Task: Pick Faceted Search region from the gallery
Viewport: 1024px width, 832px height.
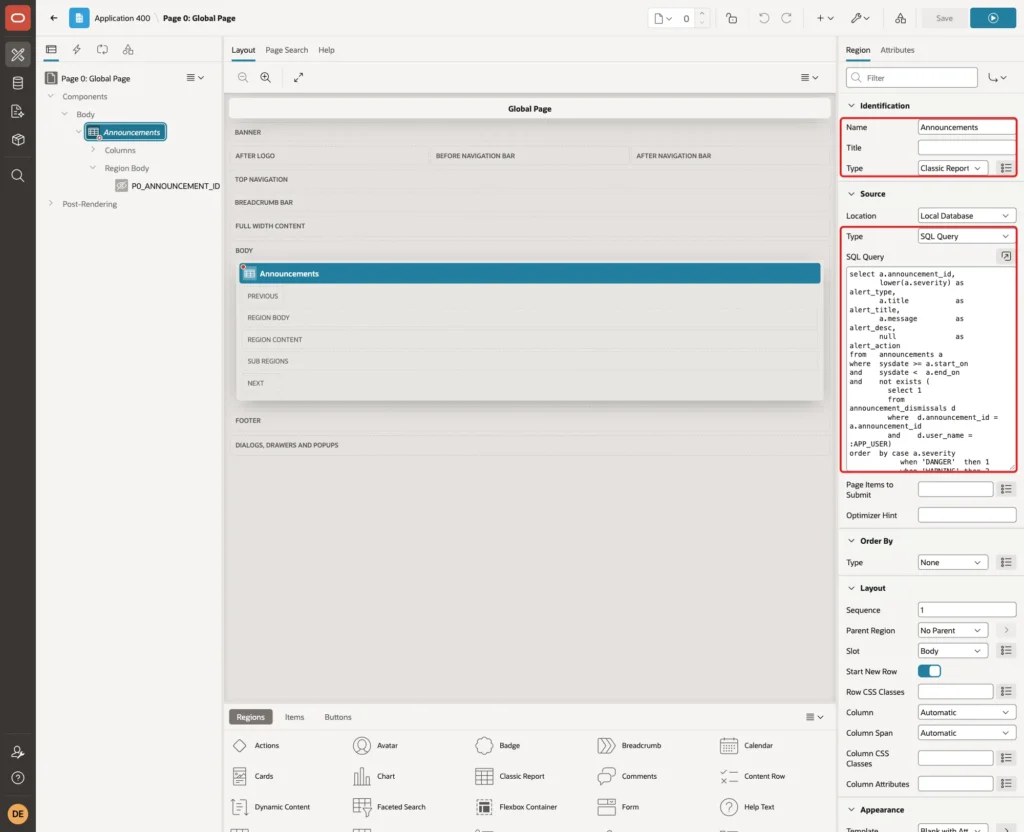Action: [389, 807]
